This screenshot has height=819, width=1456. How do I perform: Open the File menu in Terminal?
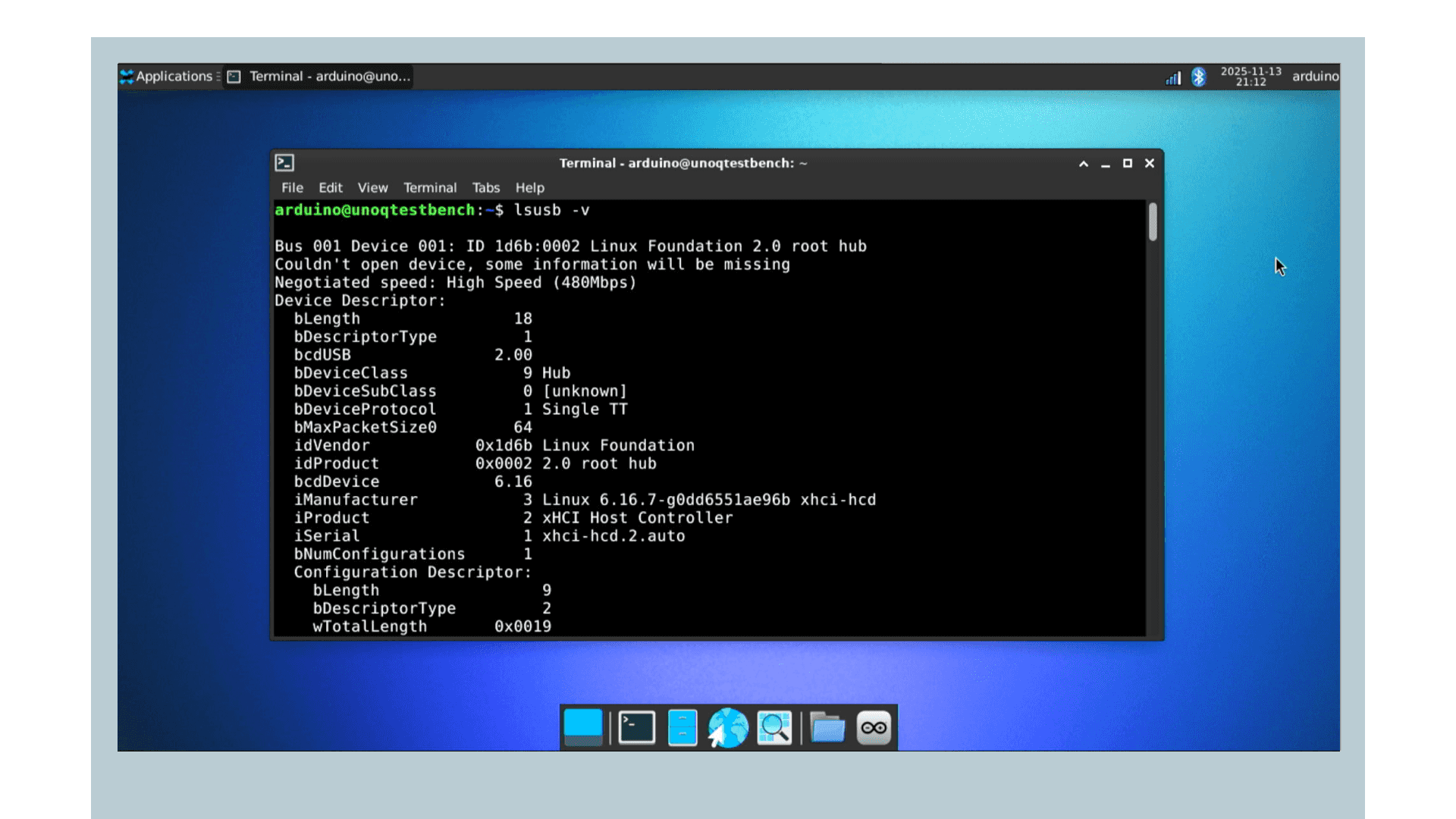[291, 187]
